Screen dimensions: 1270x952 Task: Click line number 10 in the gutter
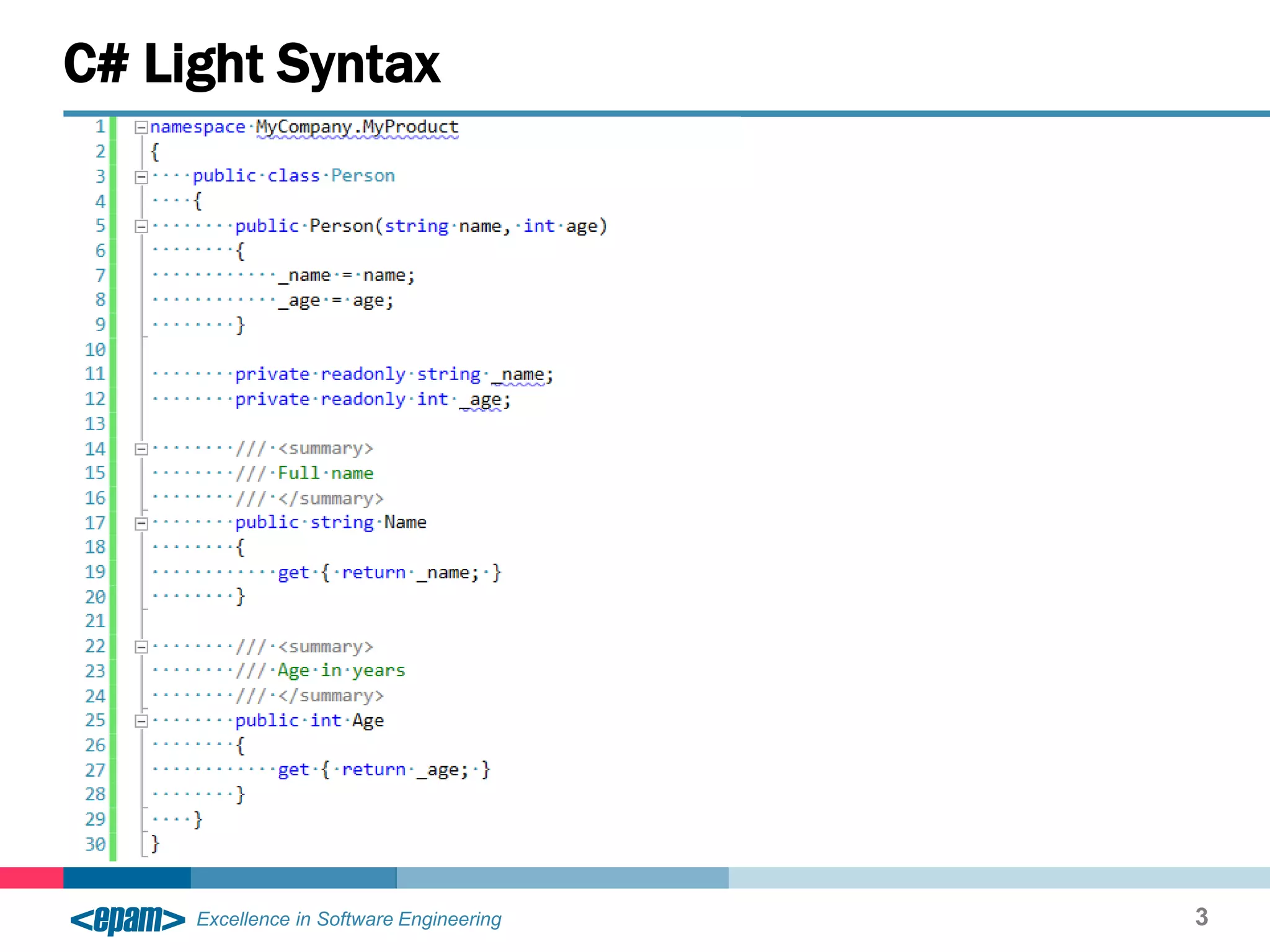[x=95, y=350]
